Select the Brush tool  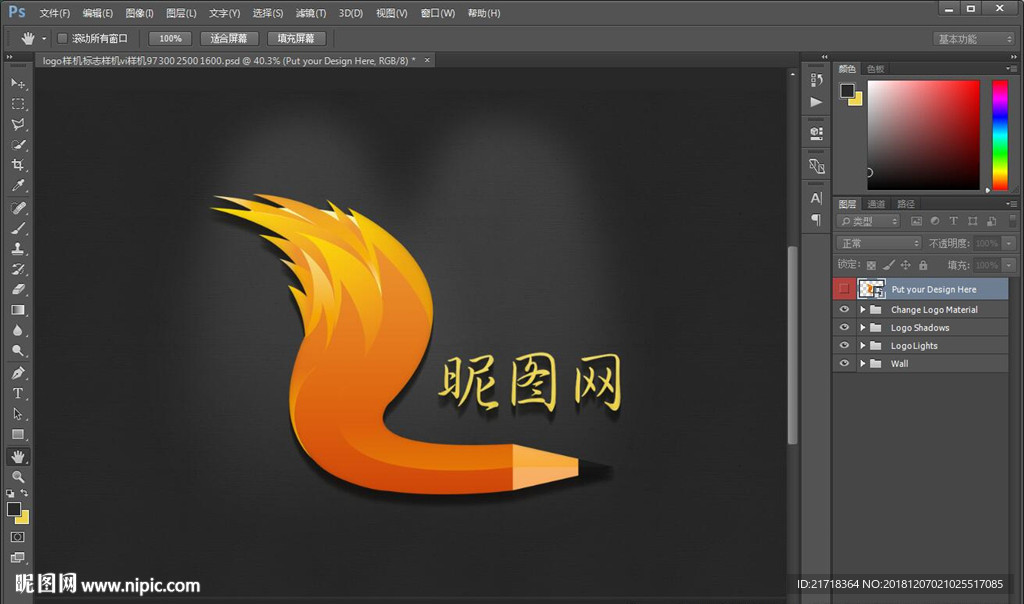[18, 228]
